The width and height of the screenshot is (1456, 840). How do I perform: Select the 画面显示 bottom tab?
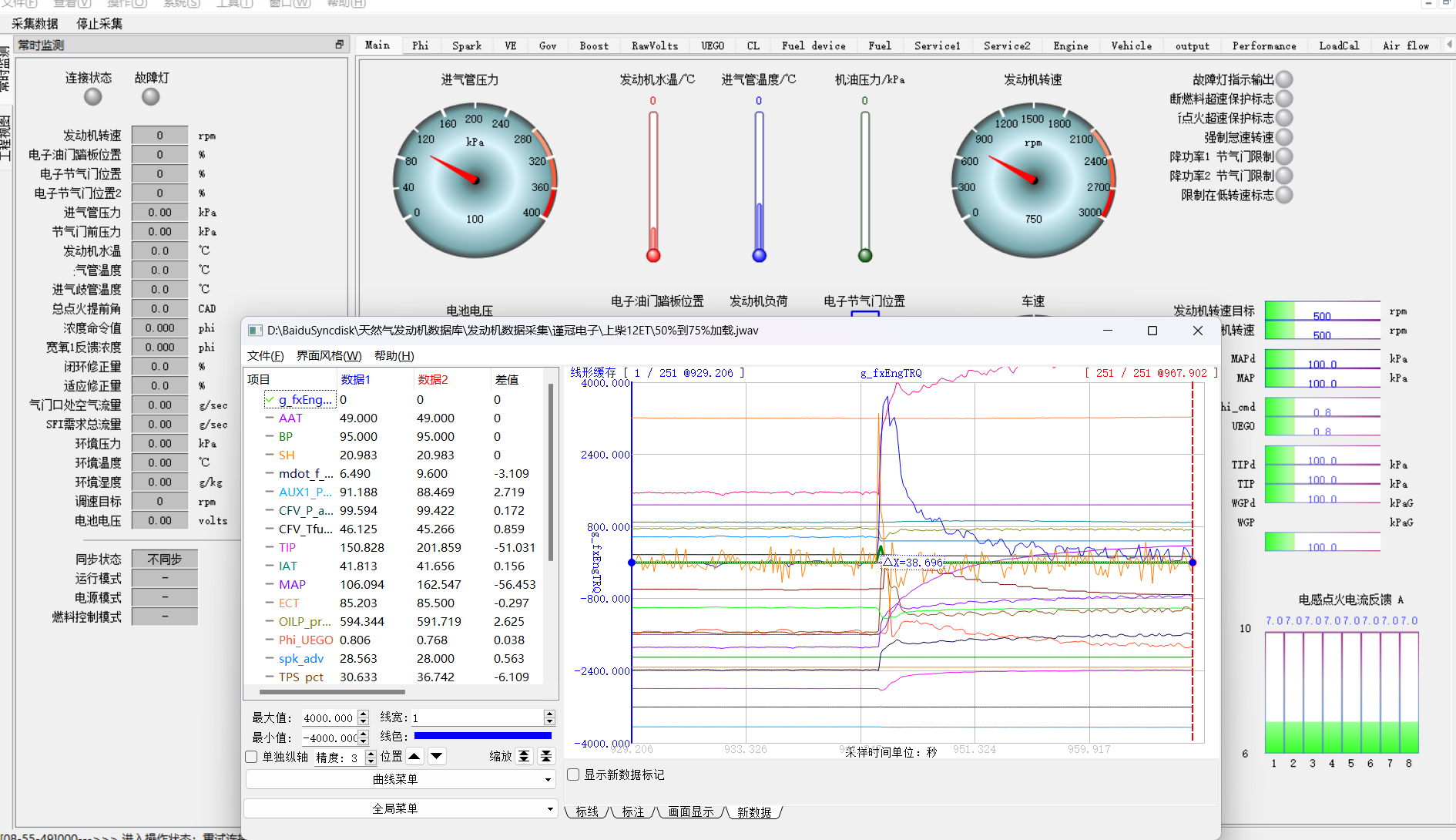pyautogui.click(x=690, y=811)
